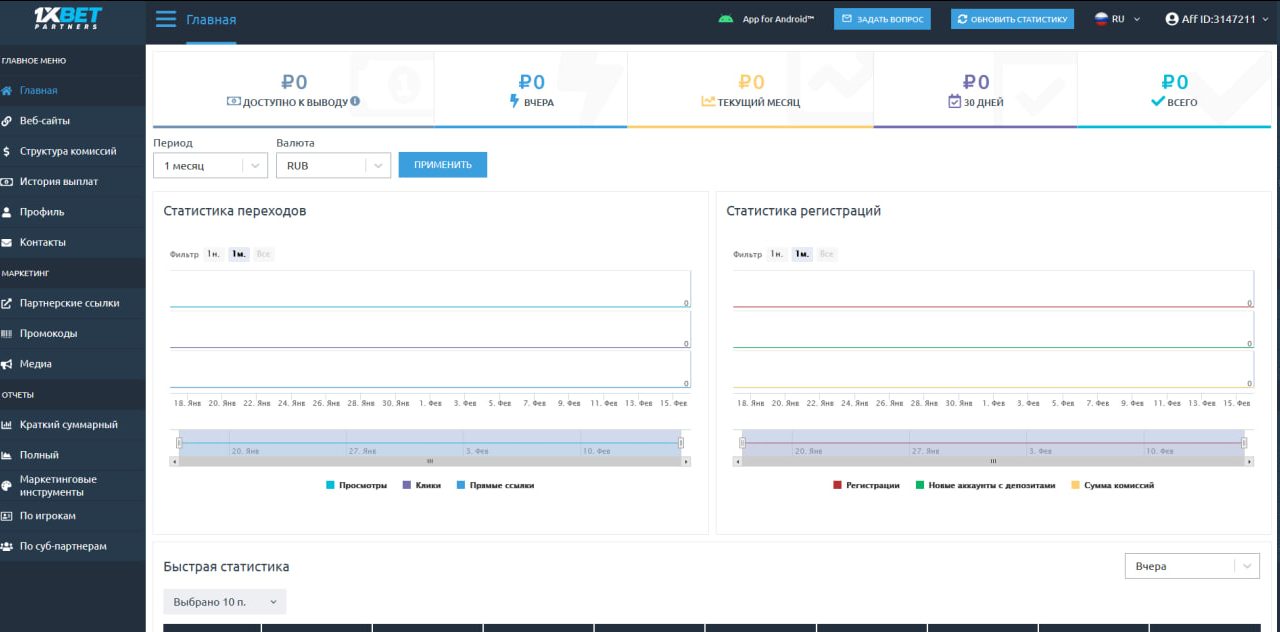1280x632 pixels.
Task: Click the transitions chart range slider
Action: tap(430, 443)
